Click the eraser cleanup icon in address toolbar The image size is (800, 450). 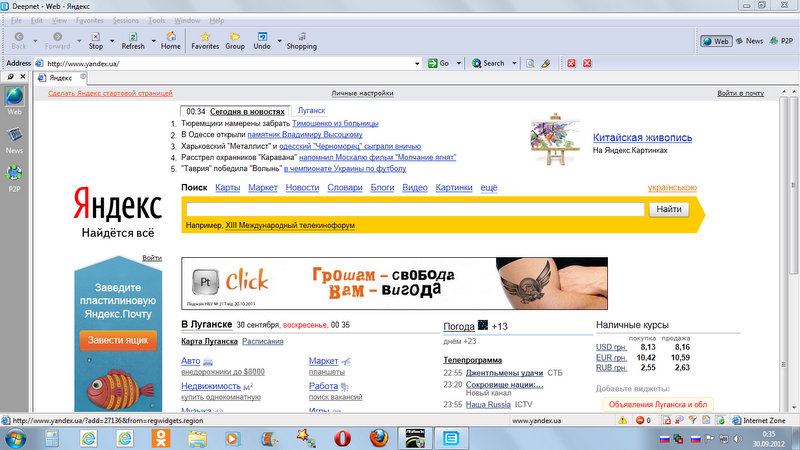[546, 63]
